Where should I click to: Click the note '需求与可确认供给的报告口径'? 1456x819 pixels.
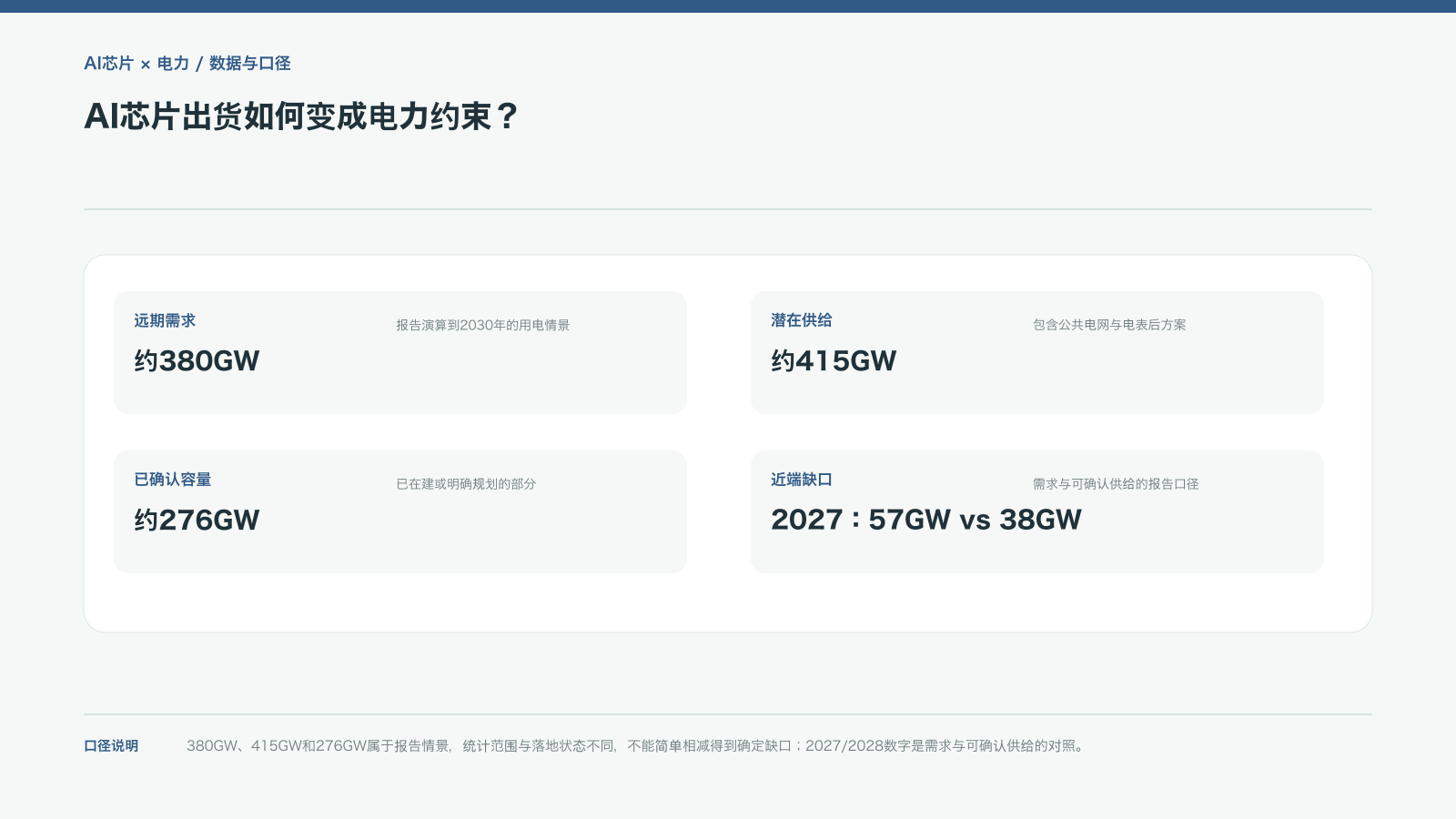pyautogui.click(x=1116, y=484)
